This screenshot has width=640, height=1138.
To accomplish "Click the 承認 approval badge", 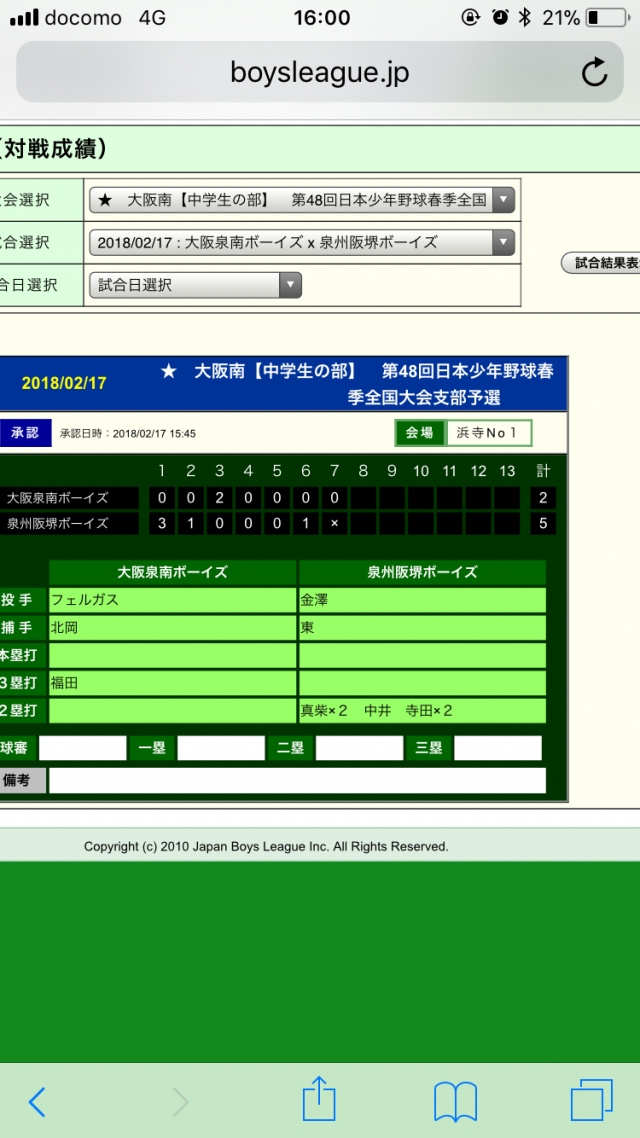I will (24, 433).
